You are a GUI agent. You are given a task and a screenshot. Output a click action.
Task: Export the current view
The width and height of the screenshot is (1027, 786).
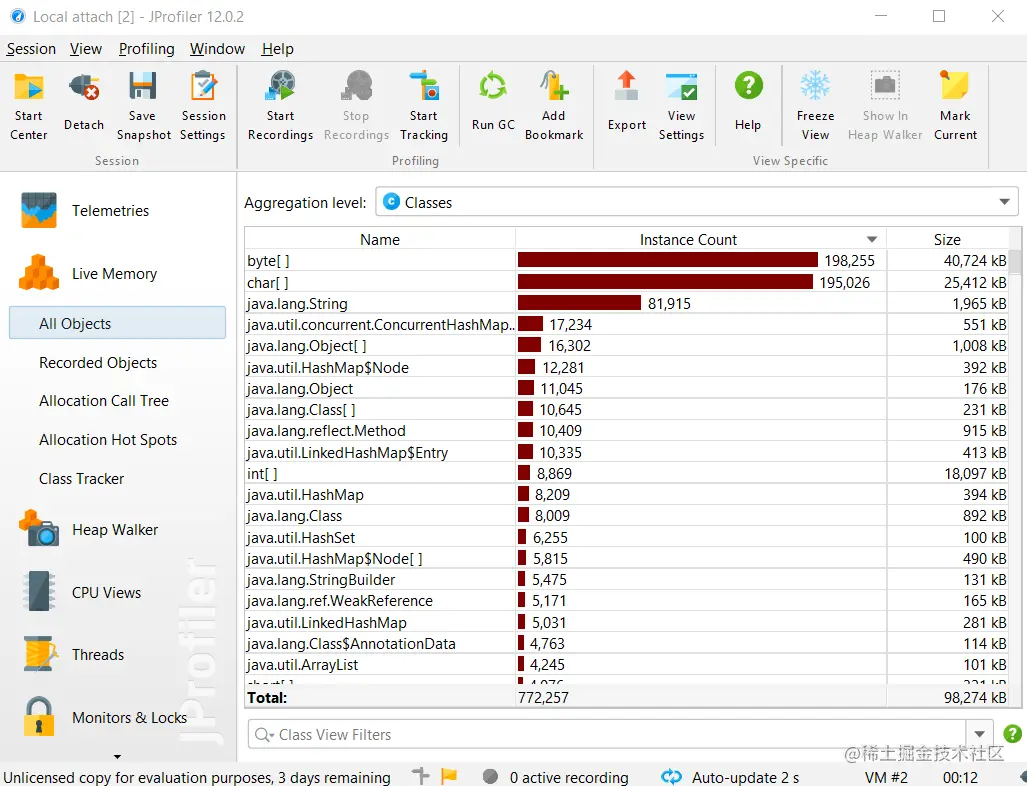pos(627,102)
